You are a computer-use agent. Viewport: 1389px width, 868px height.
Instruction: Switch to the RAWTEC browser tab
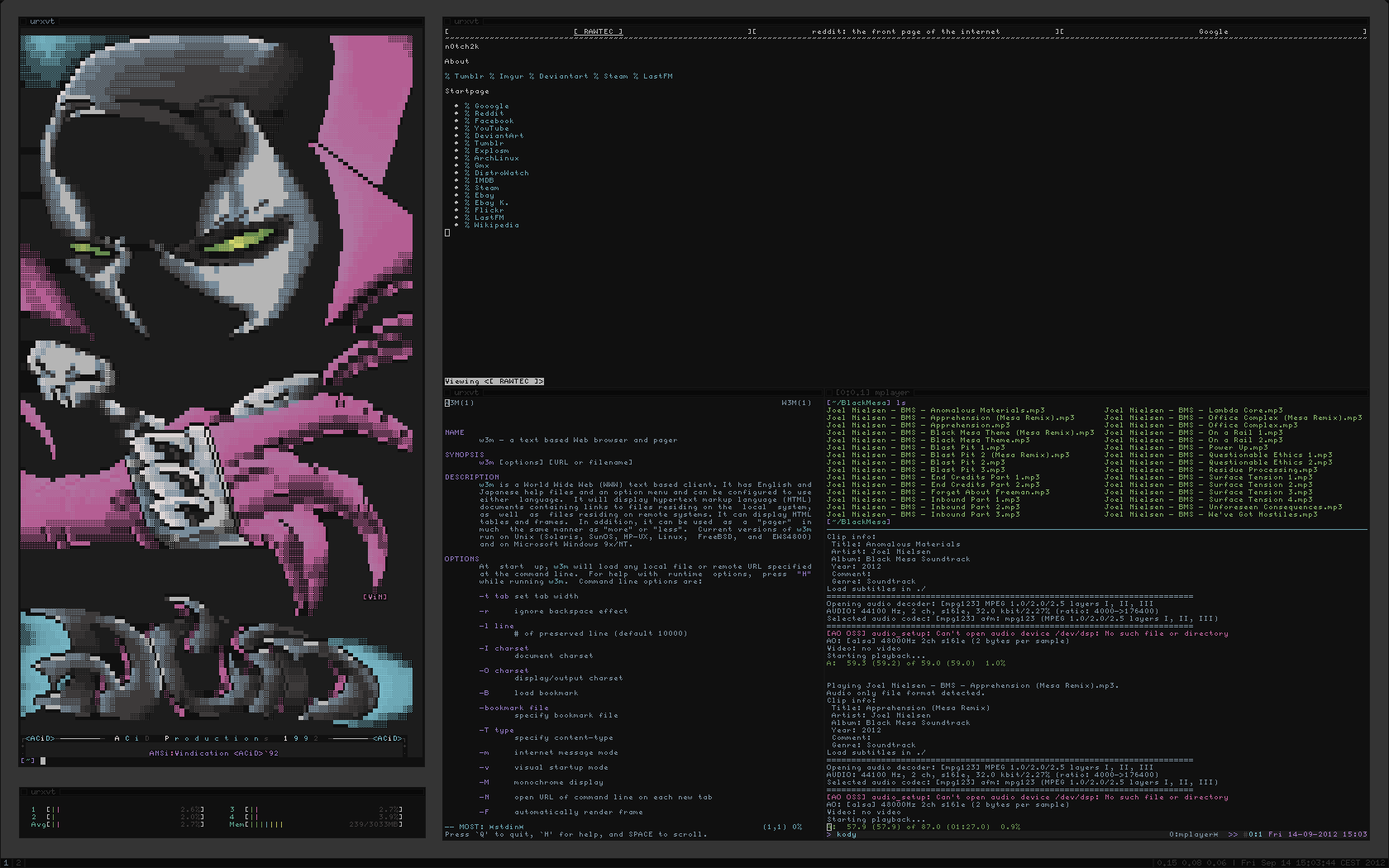[x=598, y=31]
